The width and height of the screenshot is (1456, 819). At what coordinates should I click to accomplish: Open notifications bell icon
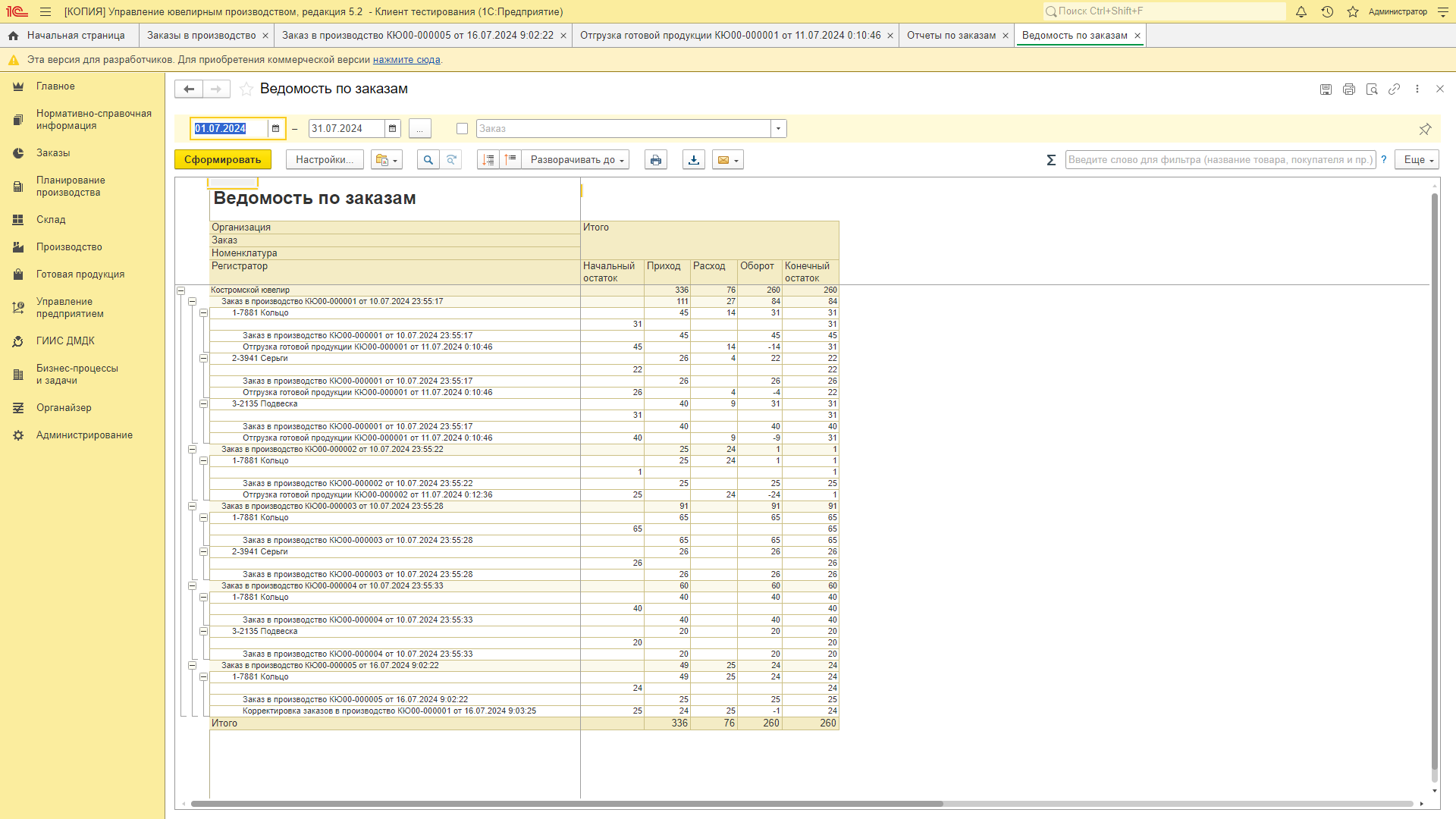tap(1301, 11)
